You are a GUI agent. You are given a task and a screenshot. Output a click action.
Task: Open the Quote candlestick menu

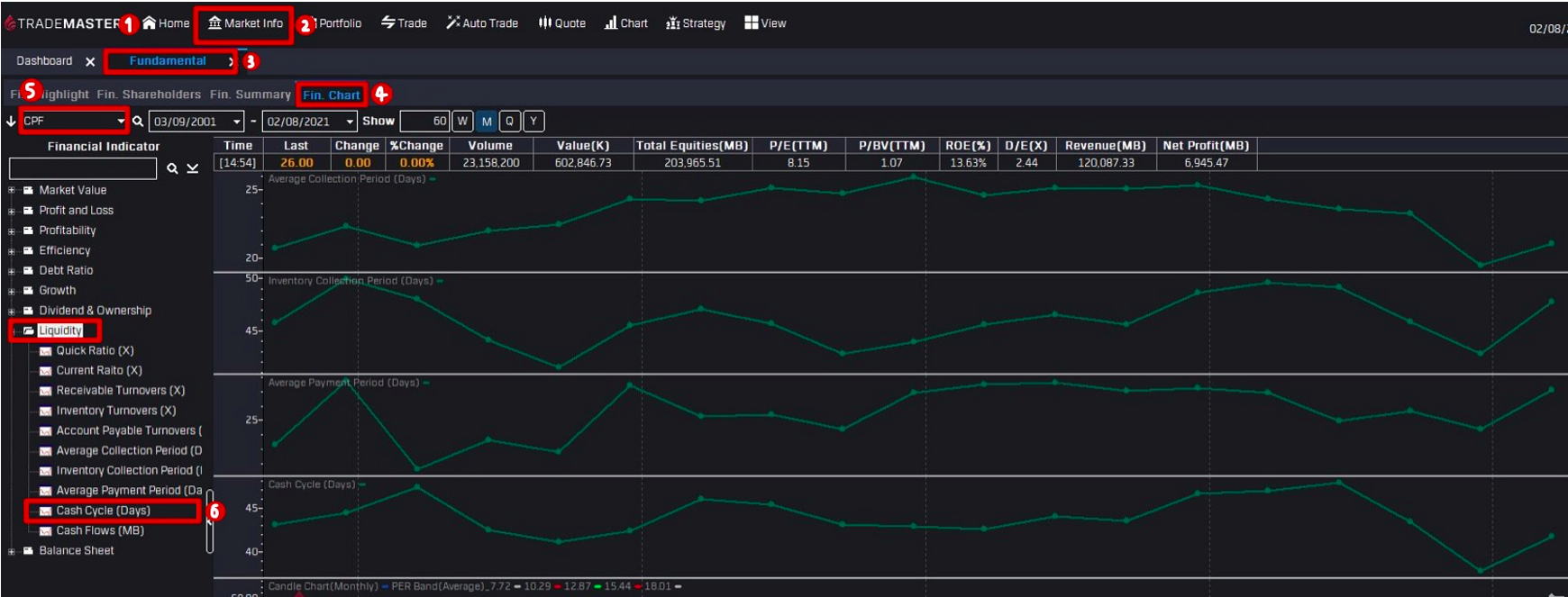tap(544, 23)
